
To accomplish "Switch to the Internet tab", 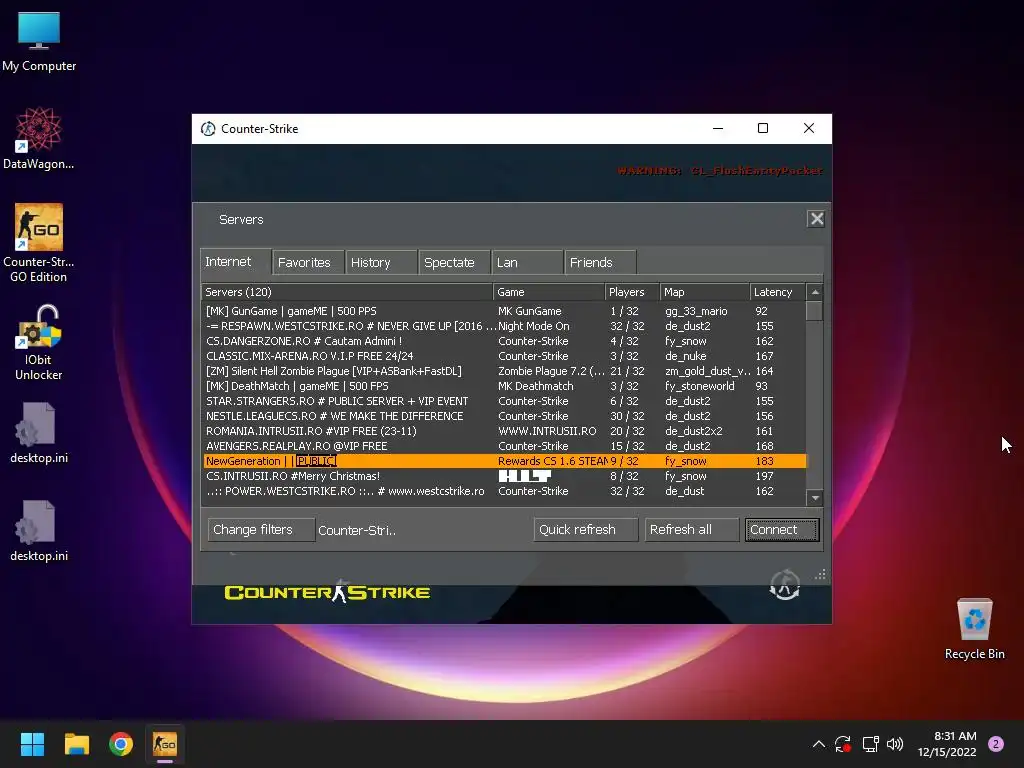I will (x=235, y=262).
